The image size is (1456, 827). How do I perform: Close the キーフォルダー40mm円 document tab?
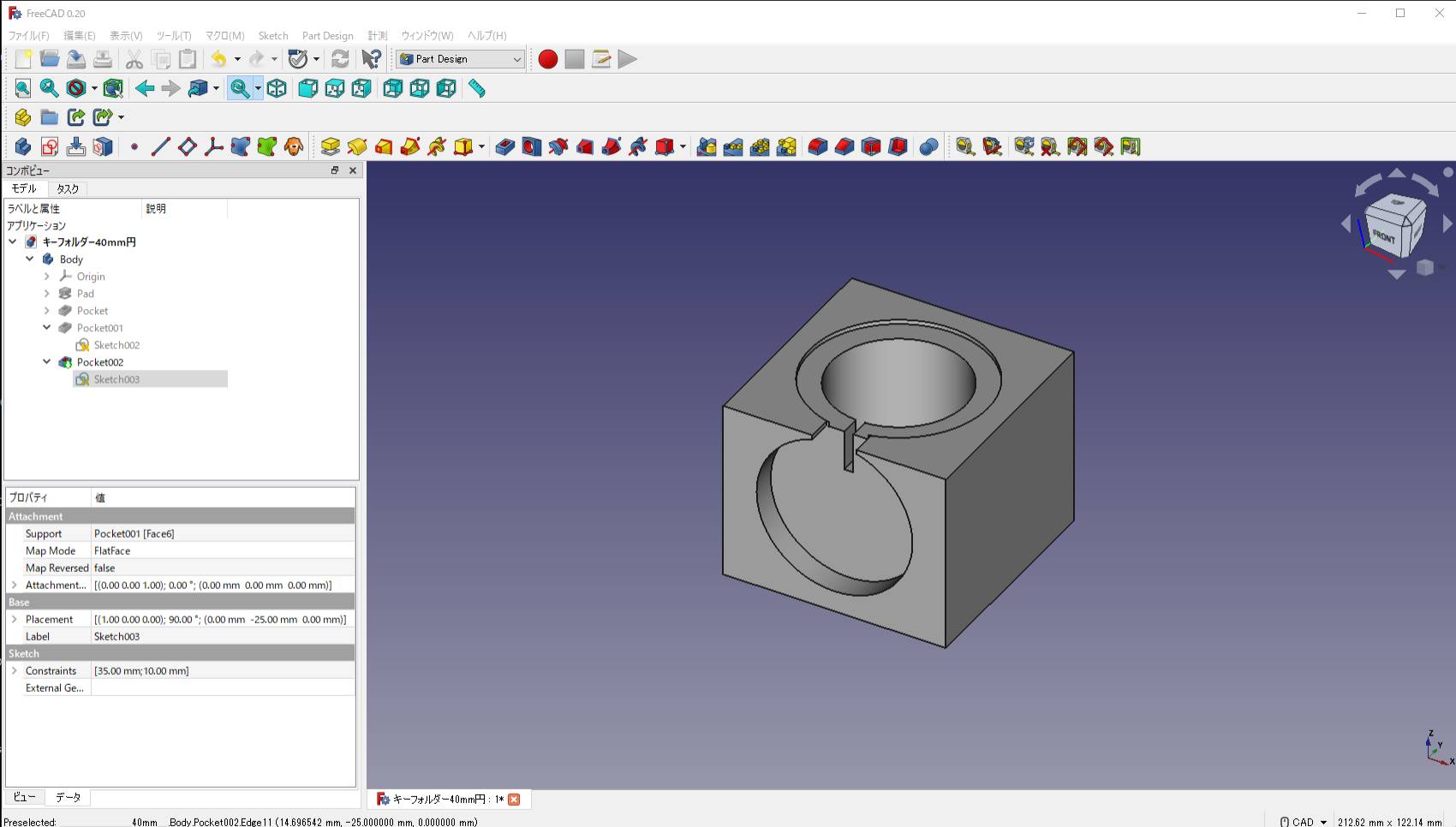(514, 799)
